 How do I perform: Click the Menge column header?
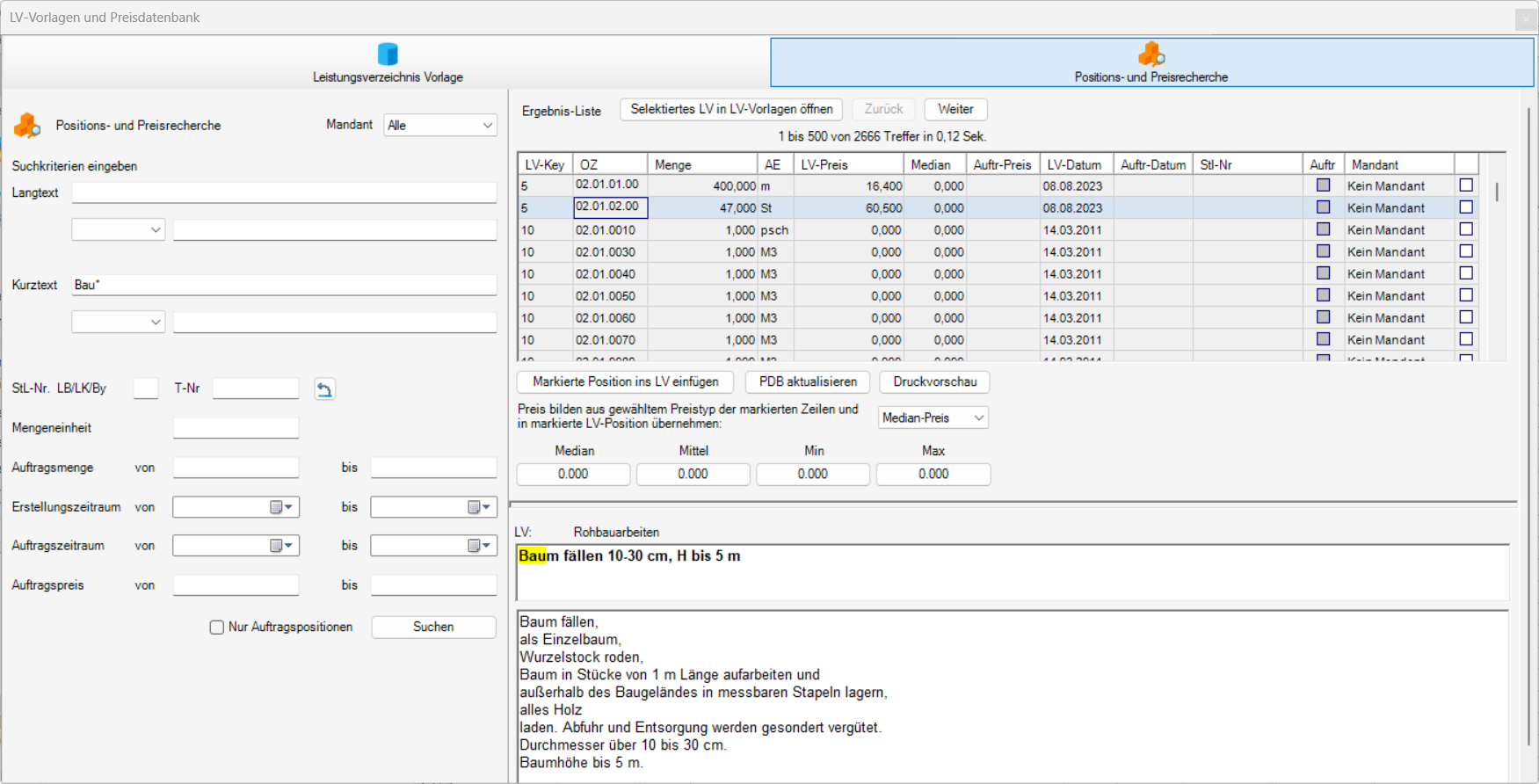[702, 164]
